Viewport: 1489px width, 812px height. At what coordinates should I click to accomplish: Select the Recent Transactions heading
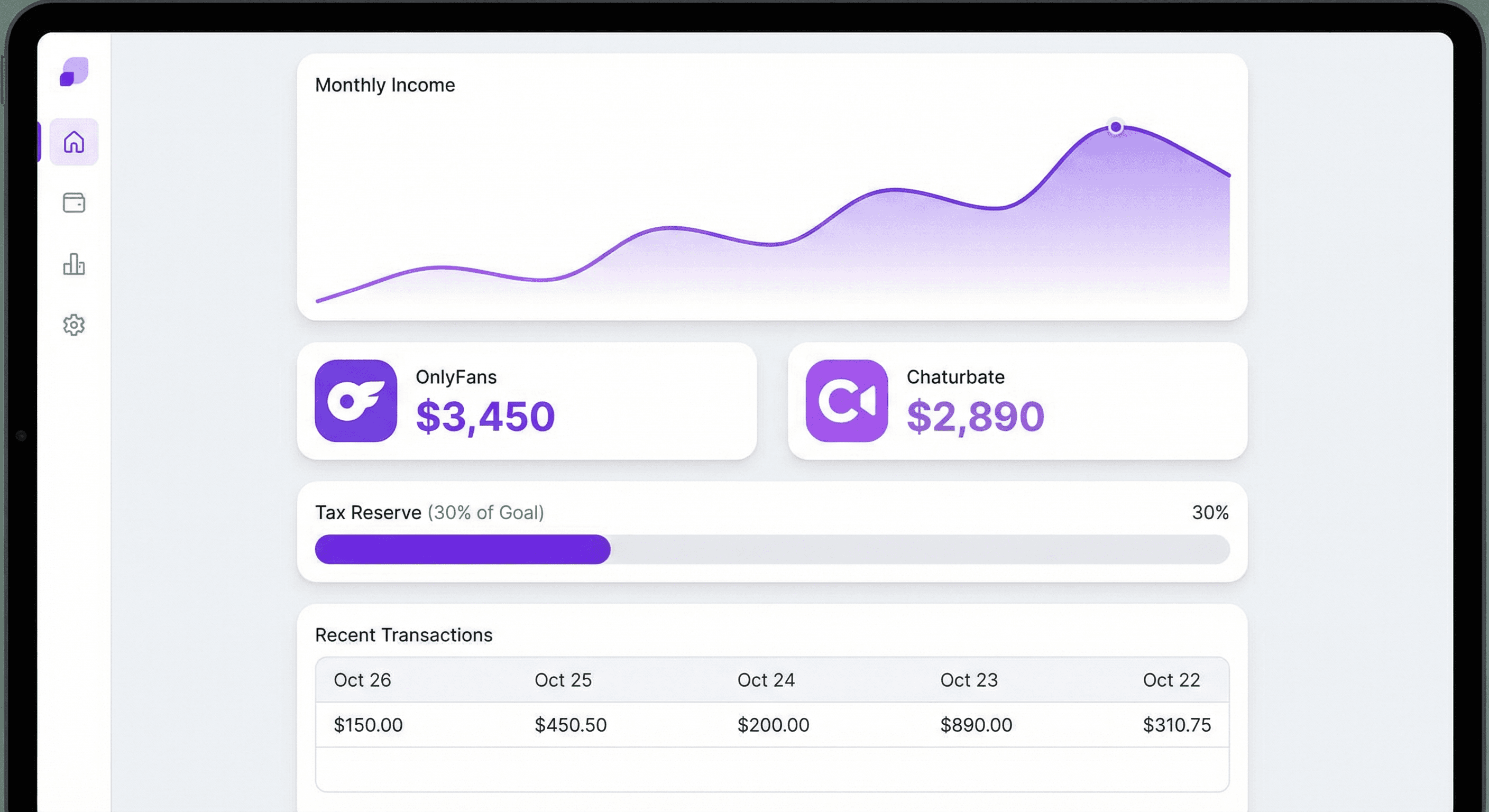[403, 634]
